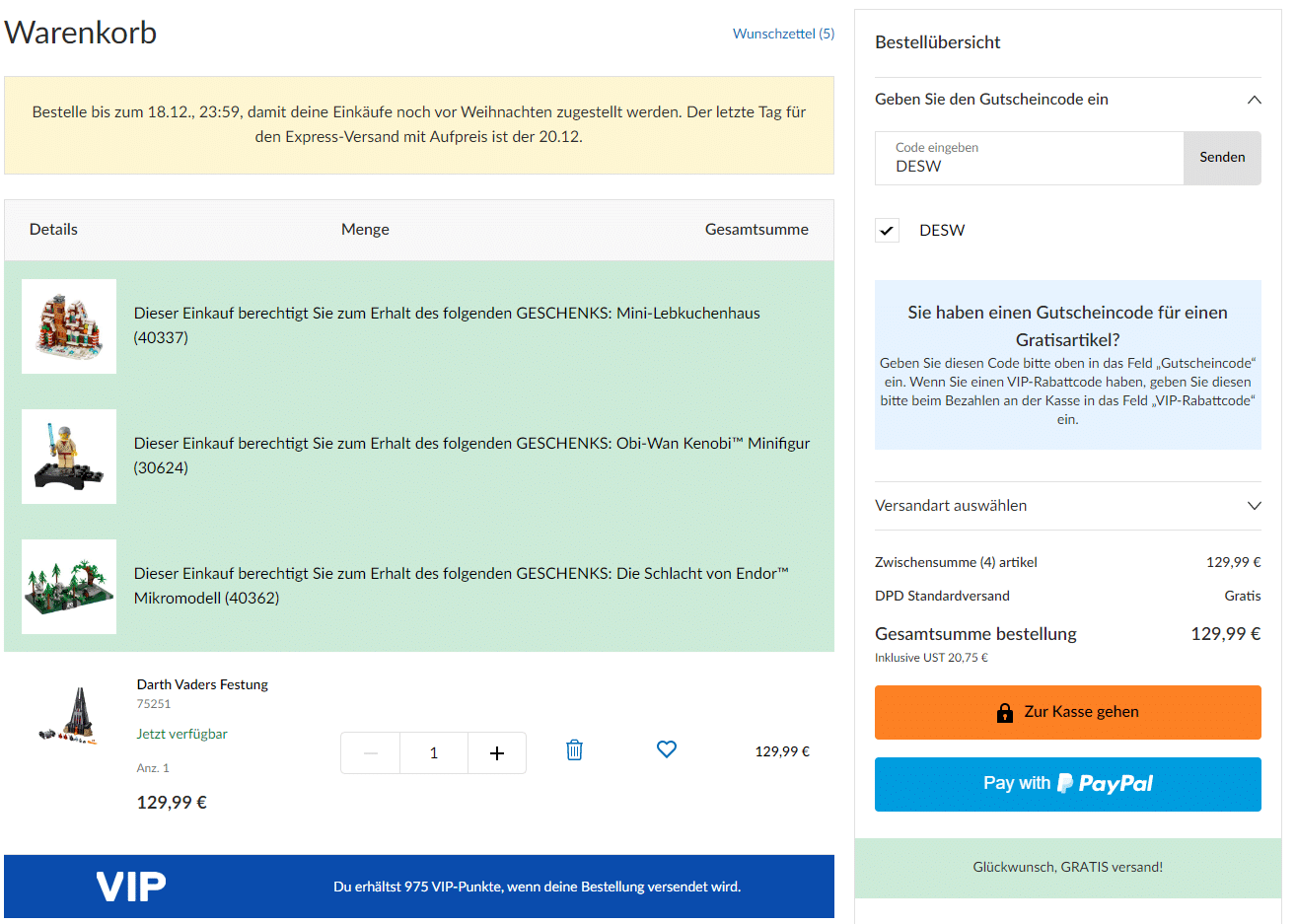Open the Wunschzettel (5) link

783,34
